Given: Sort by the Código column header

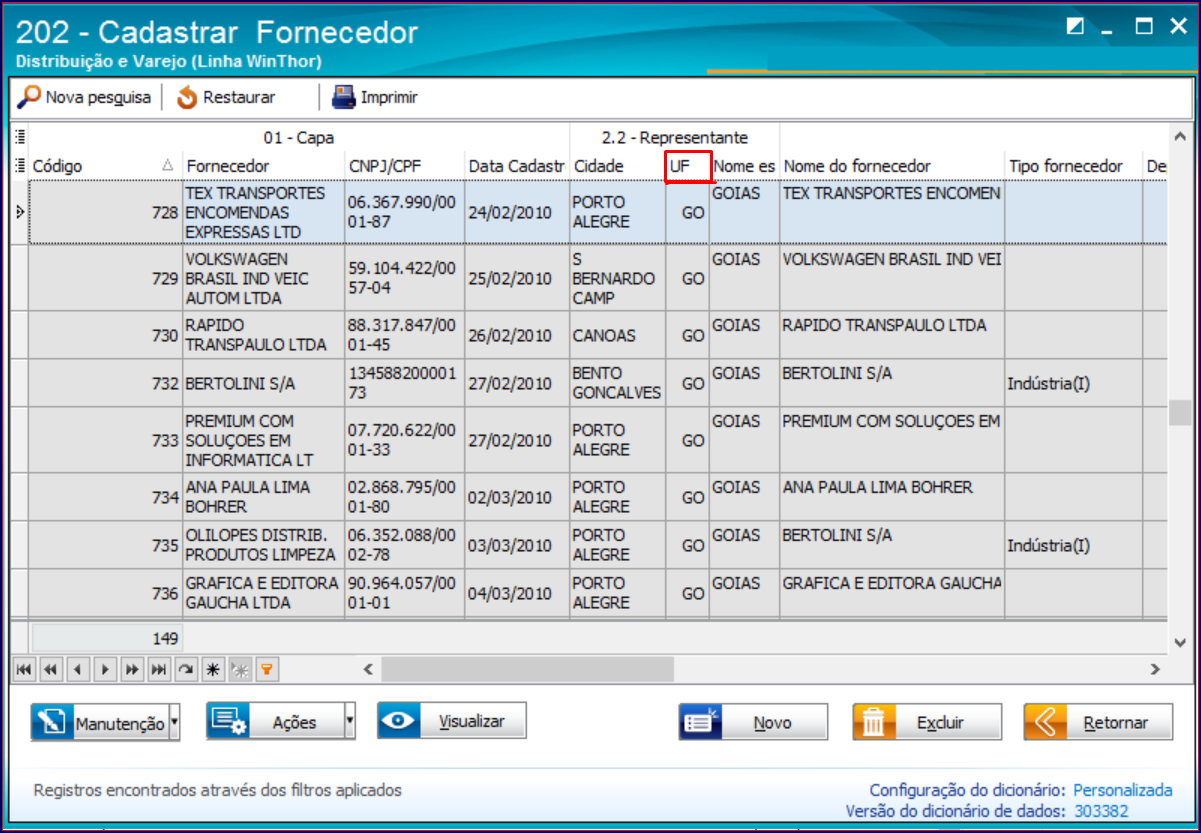Looking at the screenshot, I should (x=105, y=165).
